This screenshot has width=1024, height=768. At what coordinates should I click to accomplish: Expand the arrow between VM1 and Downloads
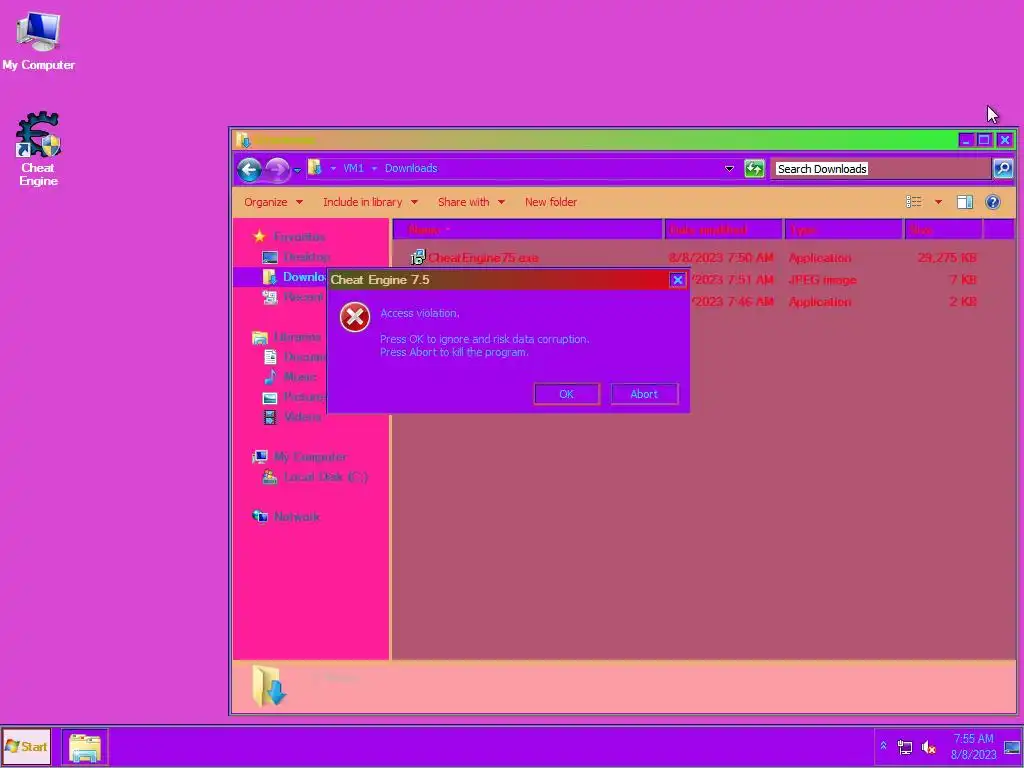coord(374,168)
